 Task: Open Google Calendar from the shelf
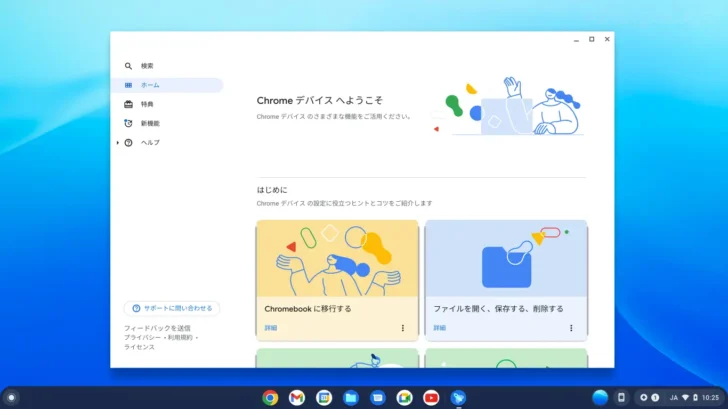click(x=324, y=398)
